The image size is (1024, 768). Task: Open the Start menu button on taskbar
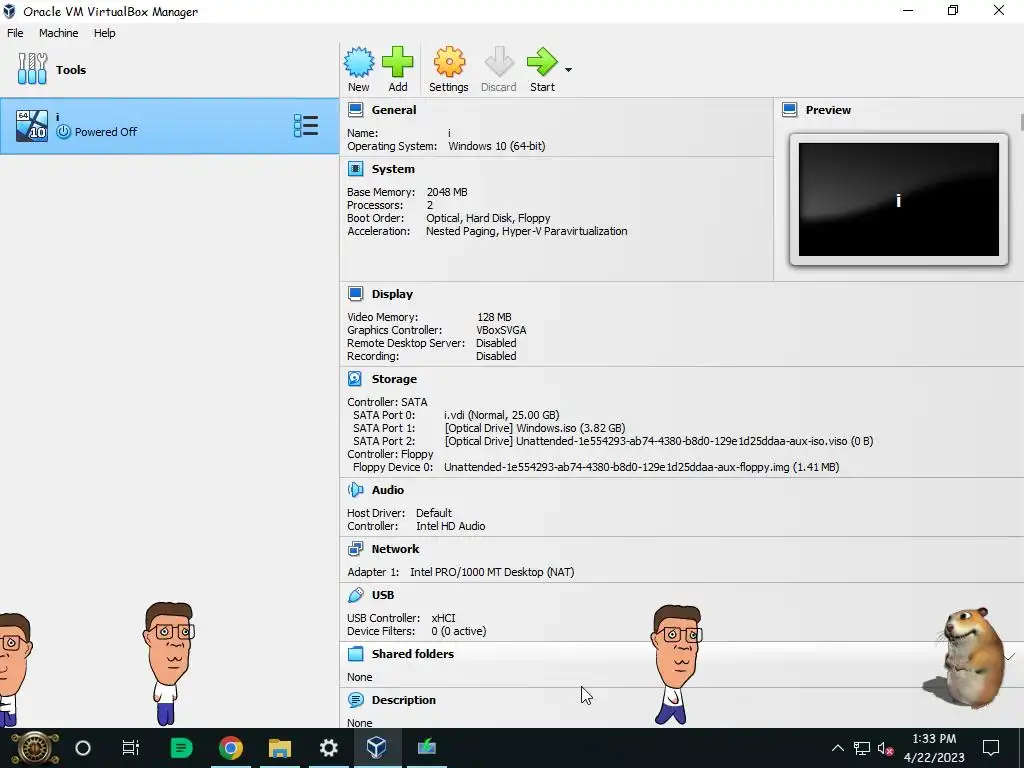point(34,748)
